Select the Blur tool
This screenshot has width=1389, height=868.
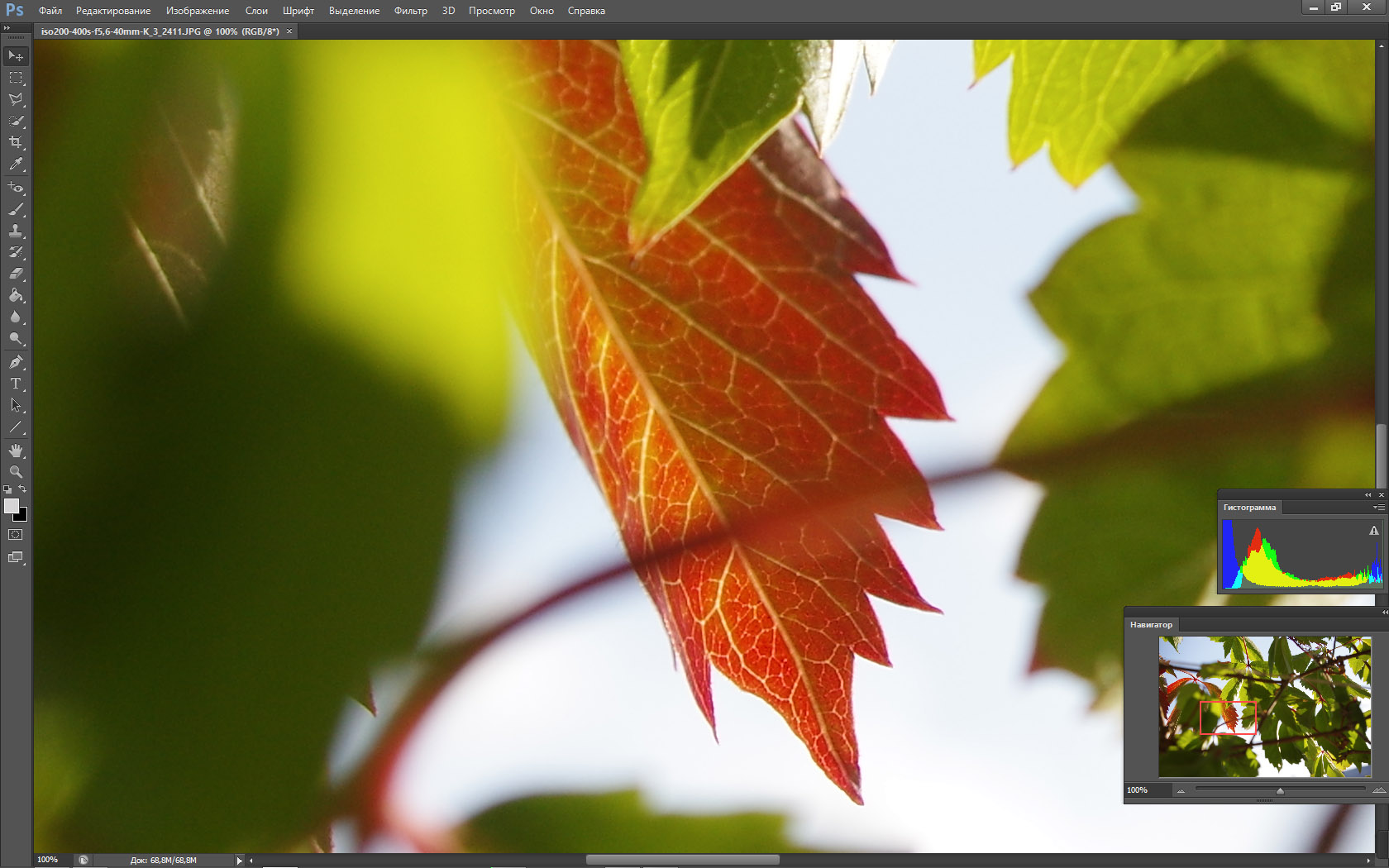click(16, 317)
